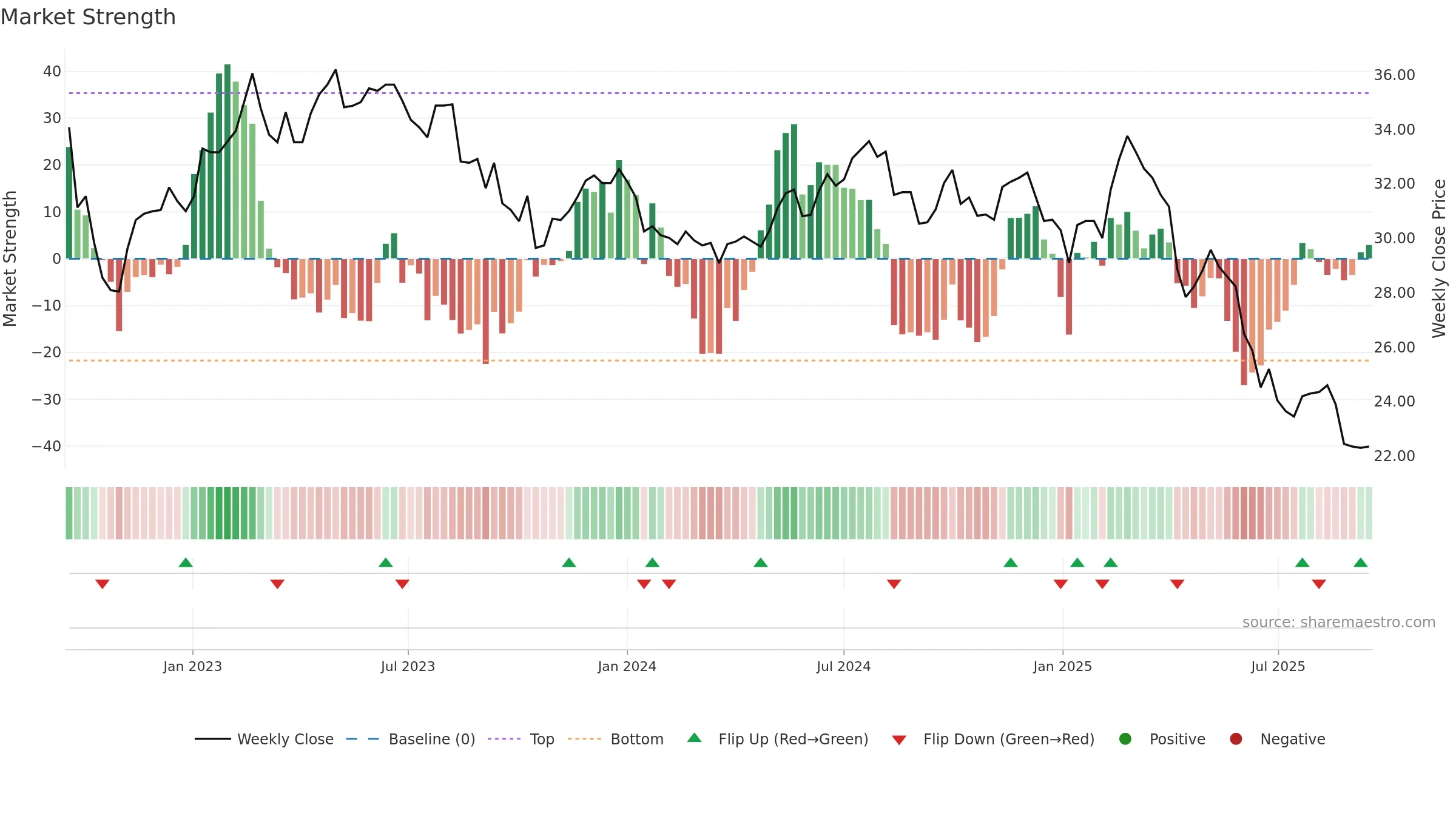Click the flip-down marker just after Jul 2024

(x=894, y=584)
